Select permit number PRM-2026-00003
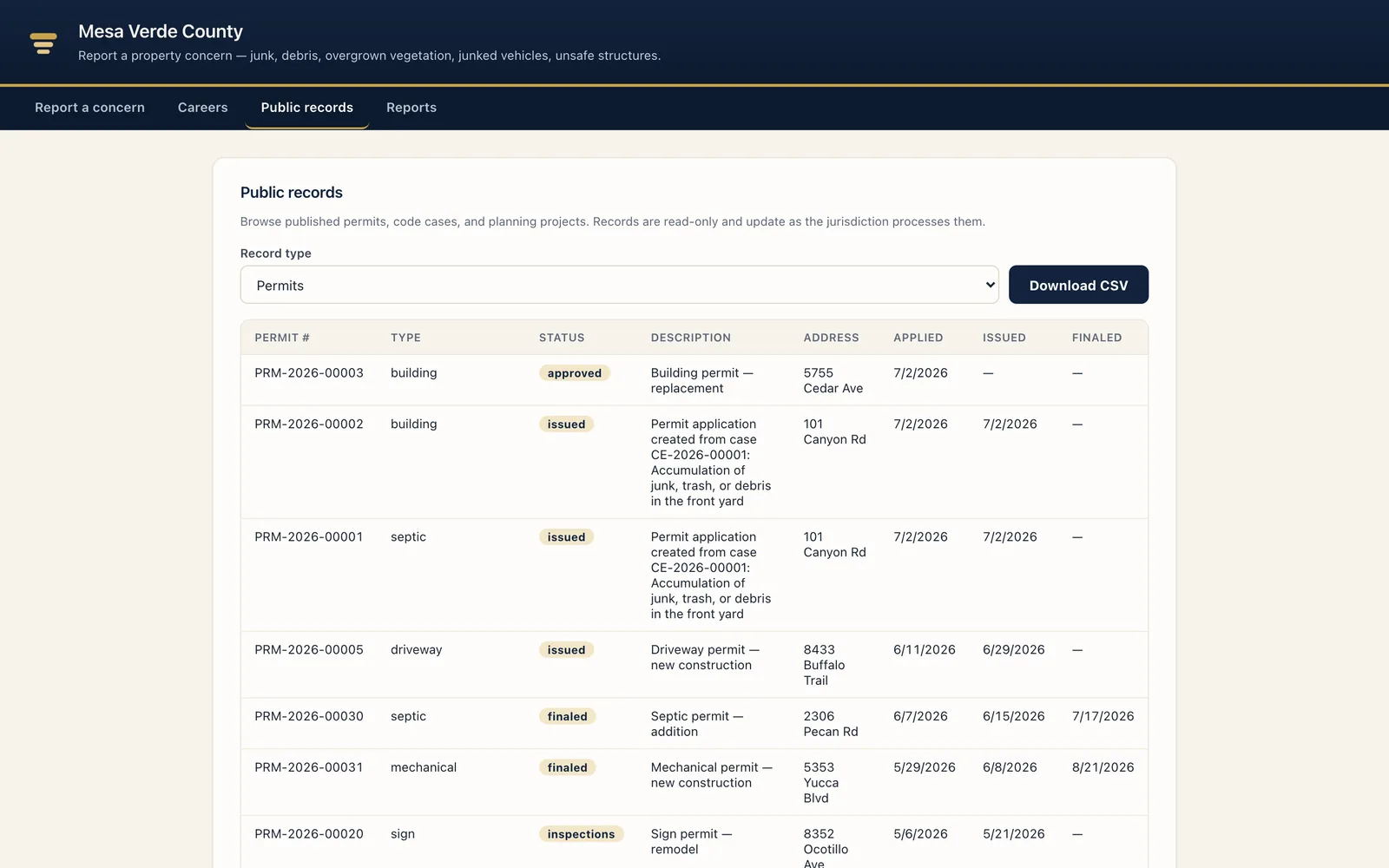The width and height of the screenshot is (1389, 868). pyautogui.click(x=309, y=373)
